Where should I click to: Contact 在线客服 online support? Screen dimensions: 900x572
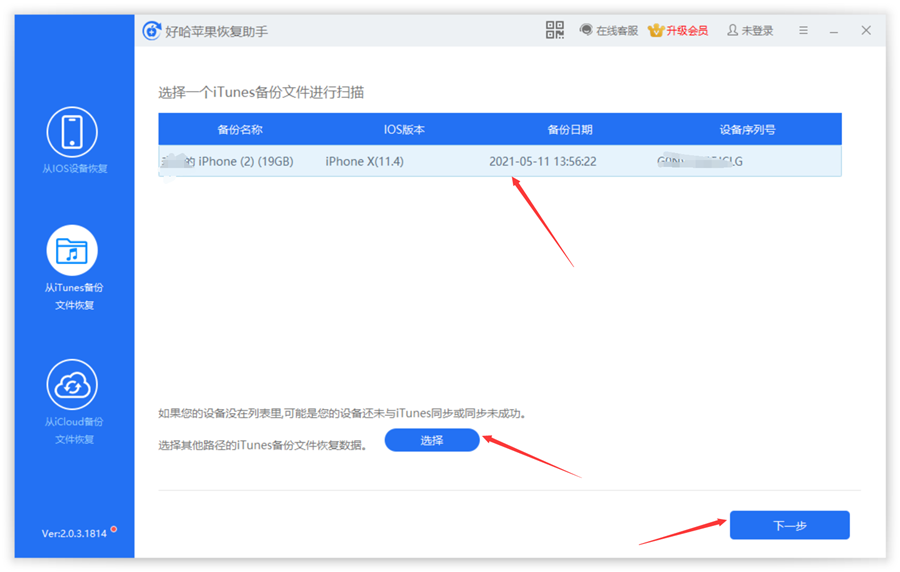pos(608,30)
